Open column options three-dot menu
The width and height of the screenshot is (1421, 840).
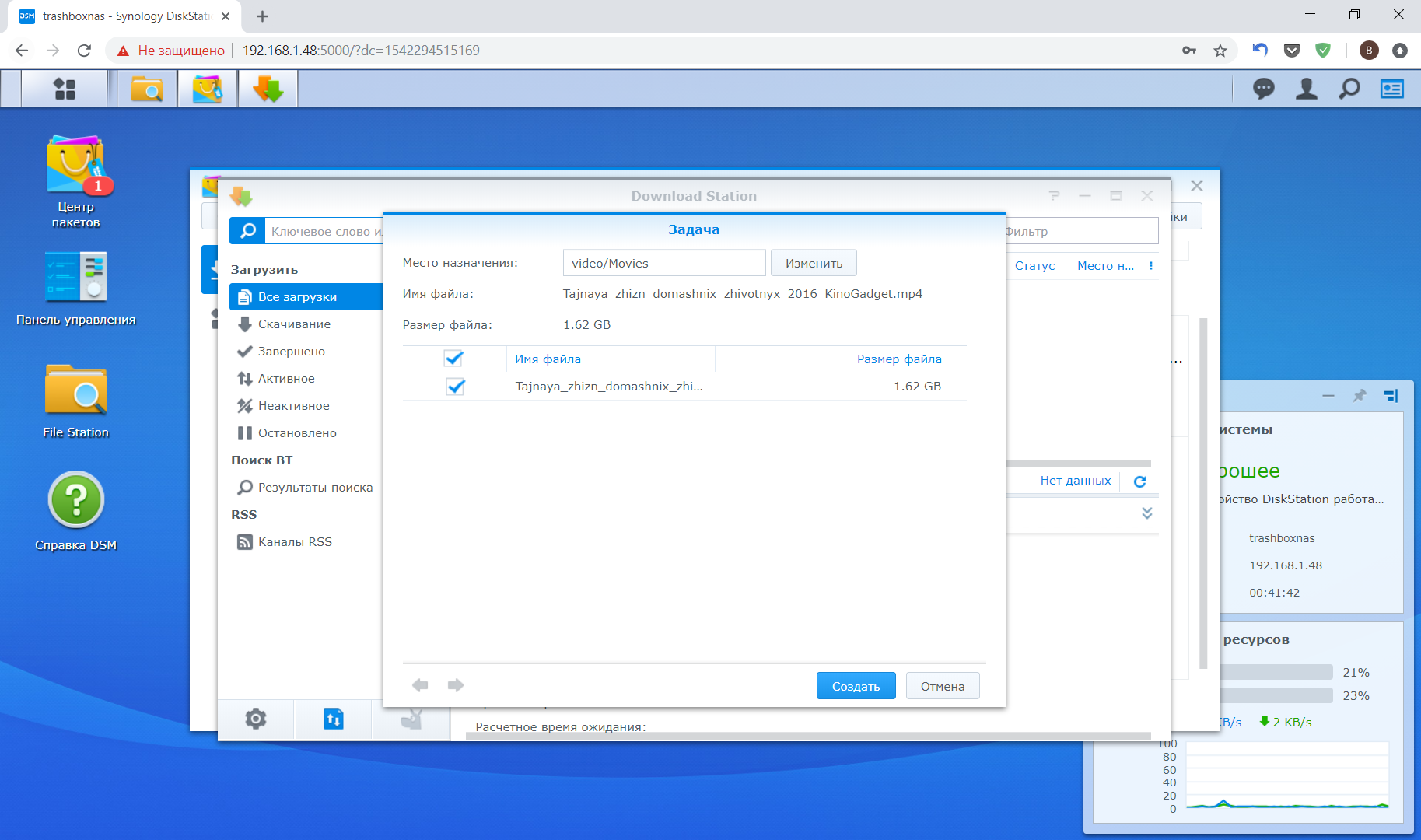point(1151,266)
